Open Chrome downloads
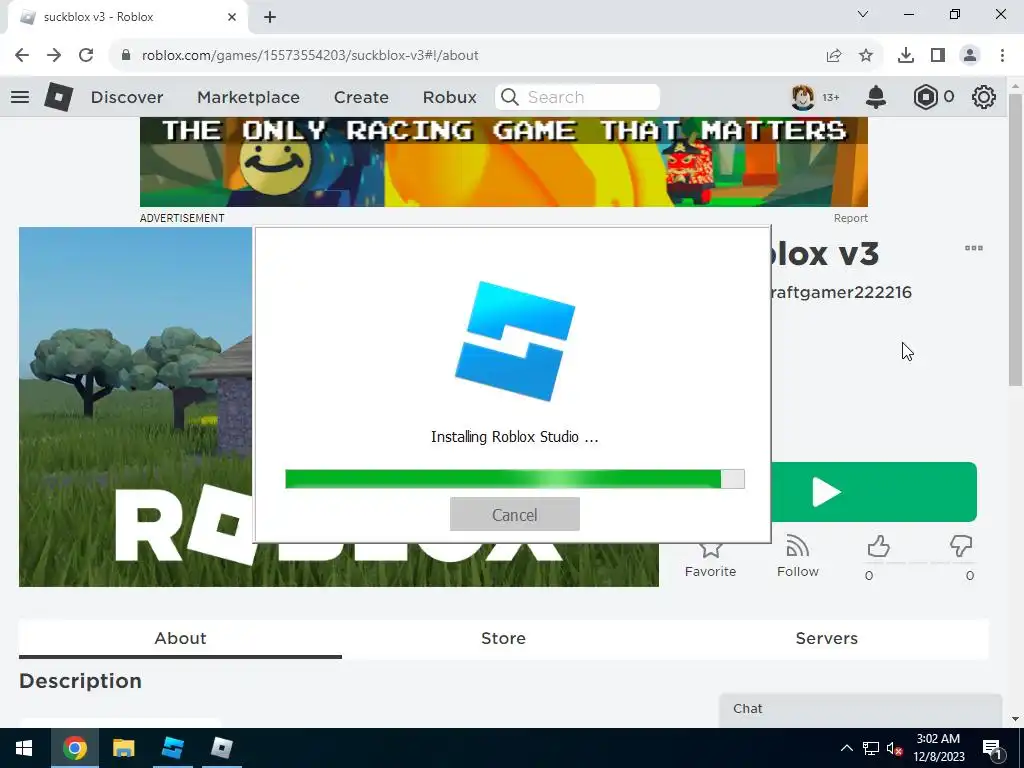The image size is (1024, 768). click(906, 56)
